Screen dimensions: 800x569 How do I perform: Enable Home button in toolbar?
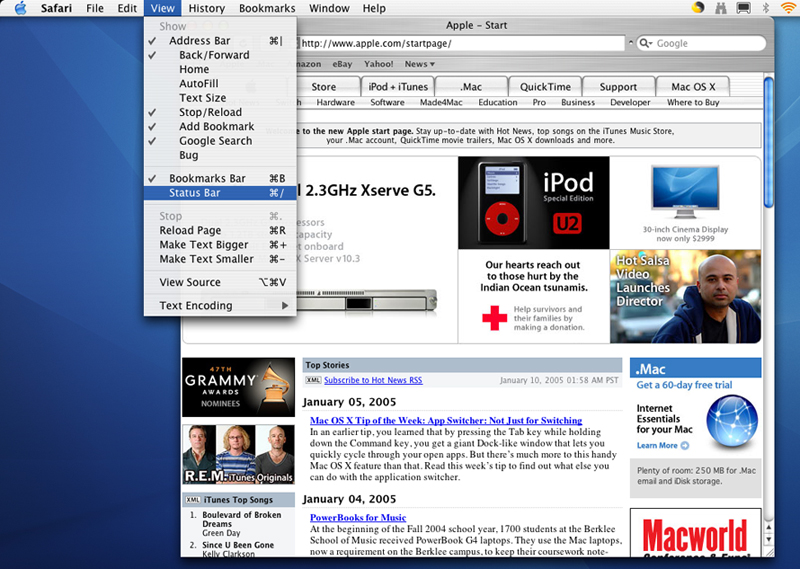pyautogui.click(x=220, y=69)
